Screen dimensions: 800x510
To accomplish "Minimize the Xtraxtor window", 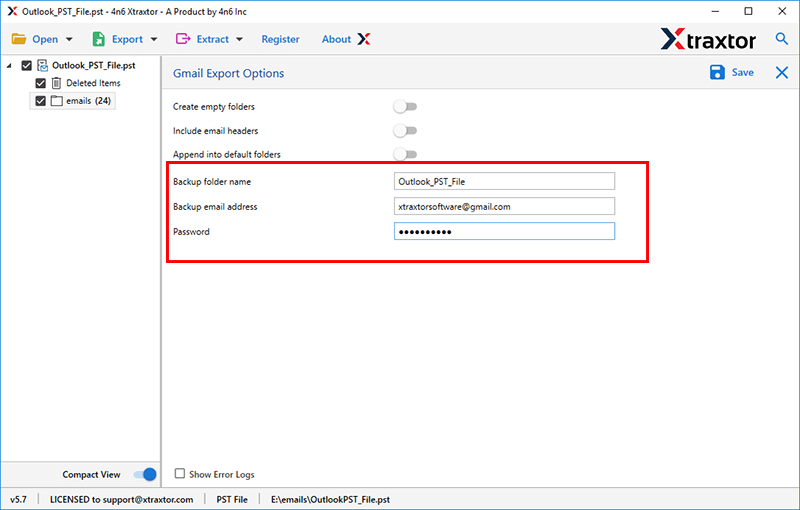I will pos(715,11).
